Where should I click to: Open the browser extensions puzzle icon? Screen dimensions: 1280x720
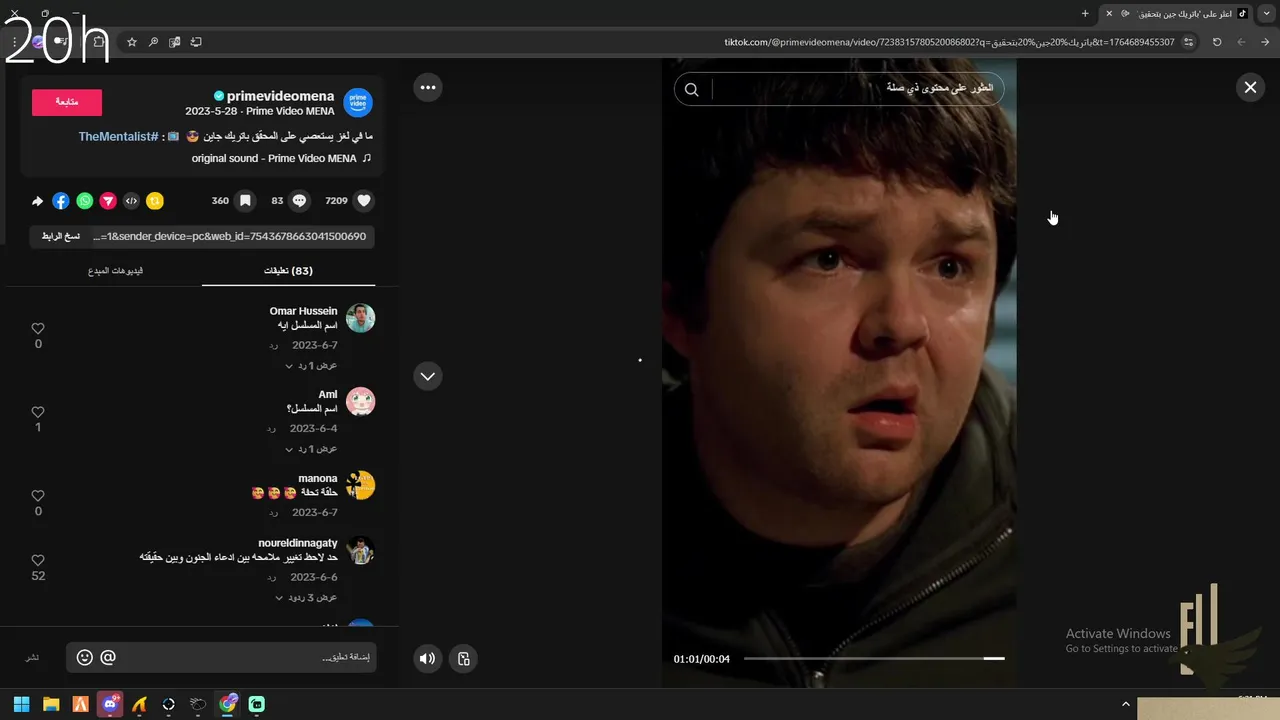[x=98, y=42]
